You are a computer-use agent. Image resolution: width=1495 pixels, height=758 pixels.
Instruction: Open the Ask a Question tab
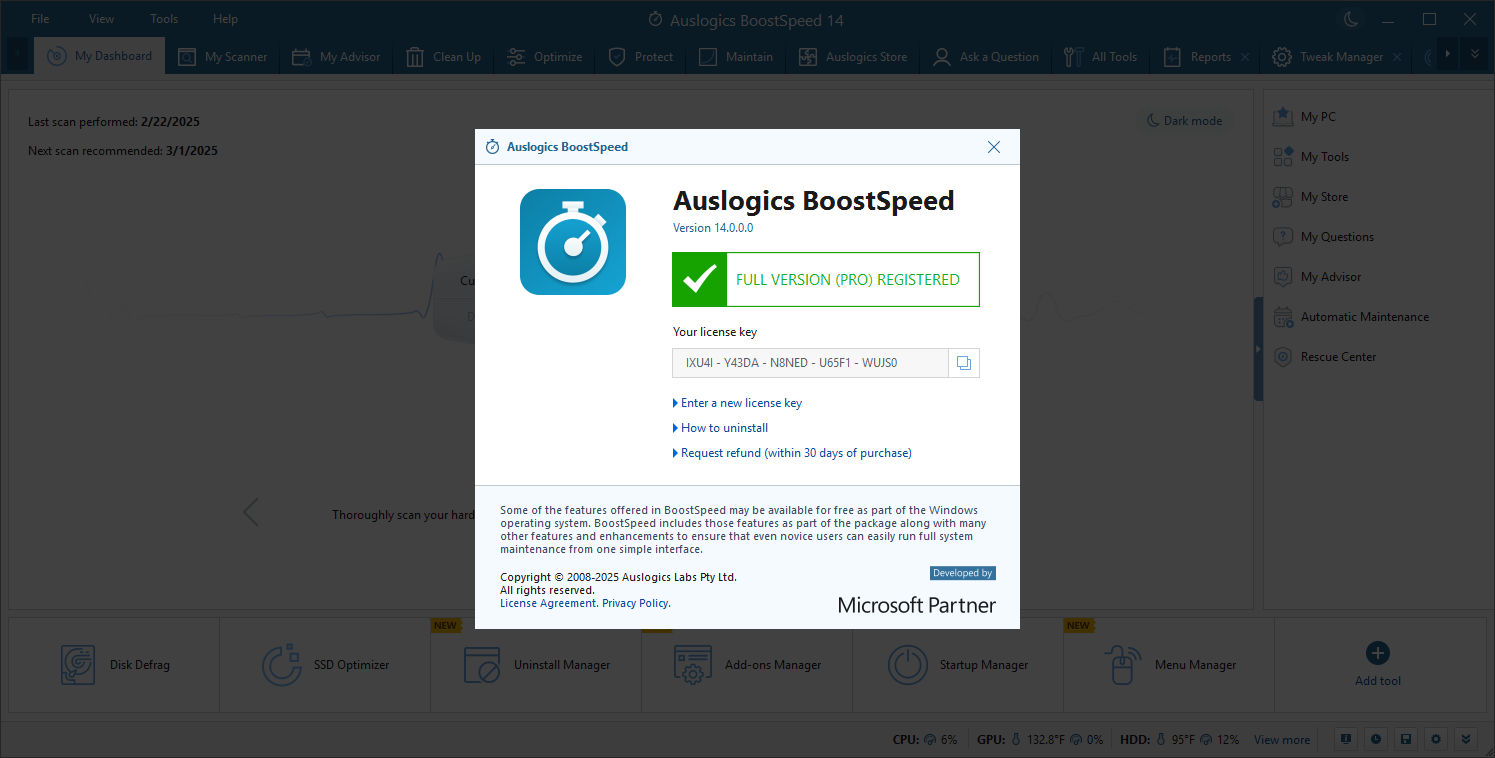986,57
